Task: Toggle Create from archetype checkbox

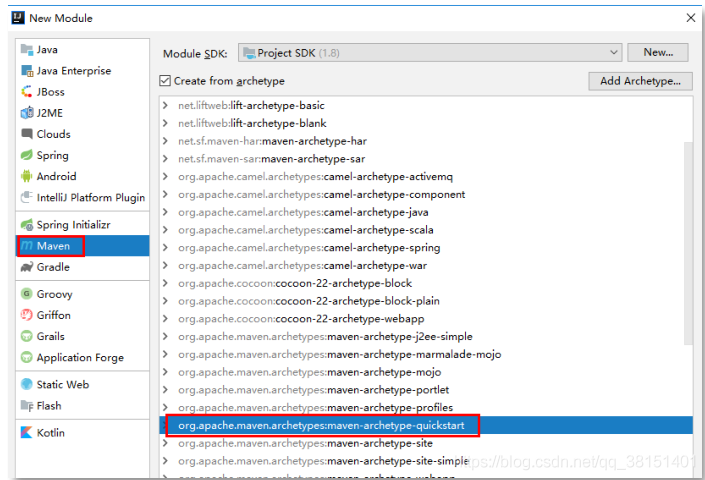Action: [165, 81]
